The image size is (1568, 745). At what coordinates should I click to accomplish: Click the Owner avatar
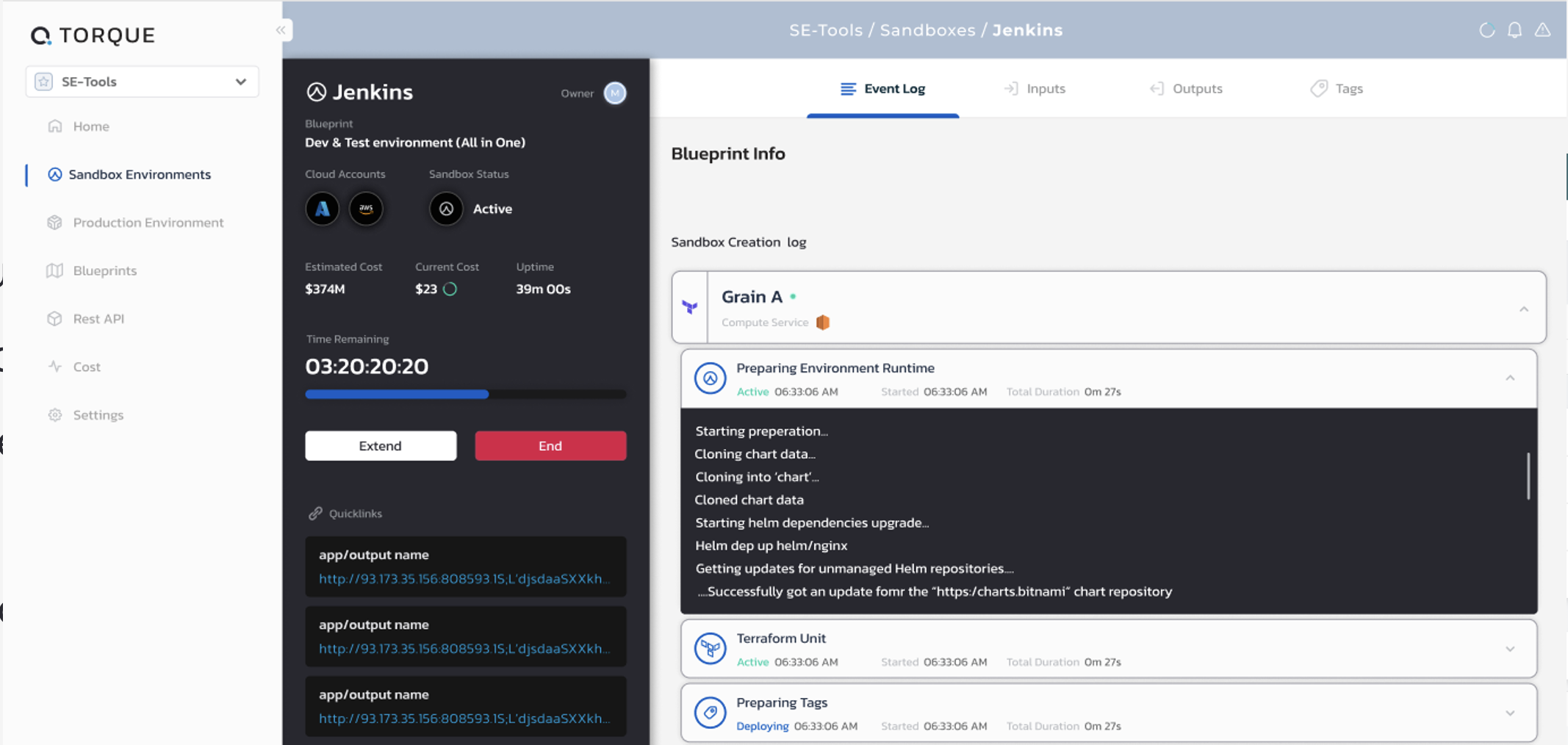point(615,93)
